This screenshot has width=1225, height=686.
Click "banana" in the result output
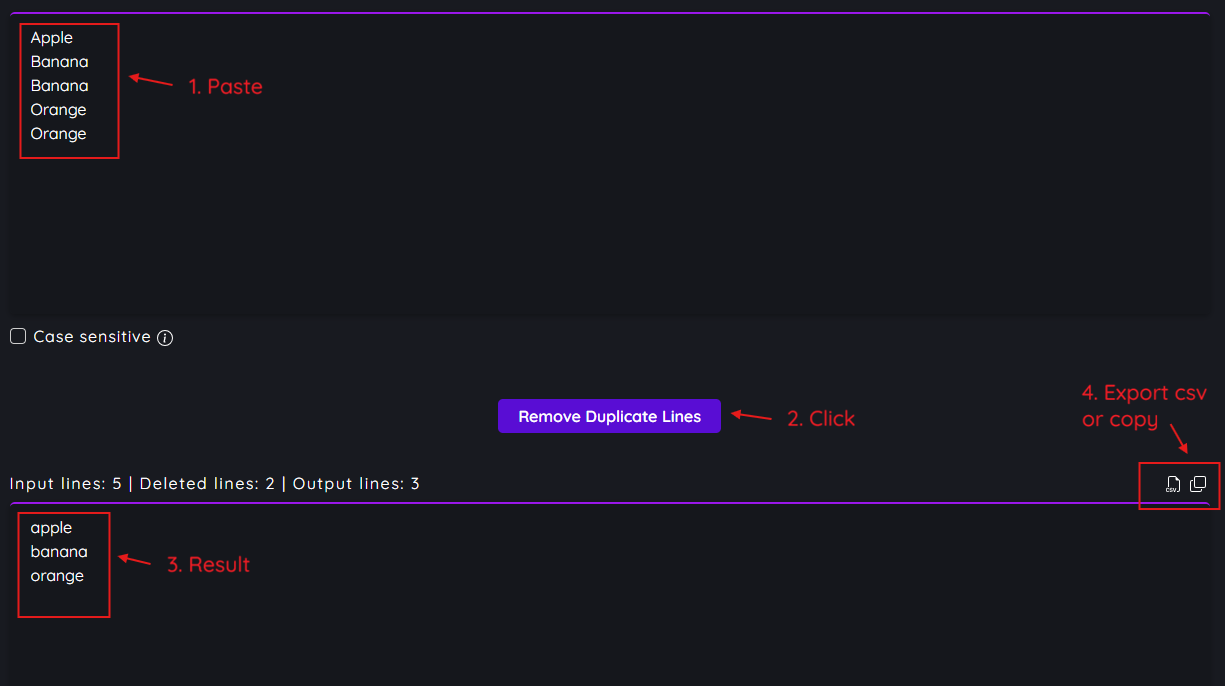coord(60,551)
